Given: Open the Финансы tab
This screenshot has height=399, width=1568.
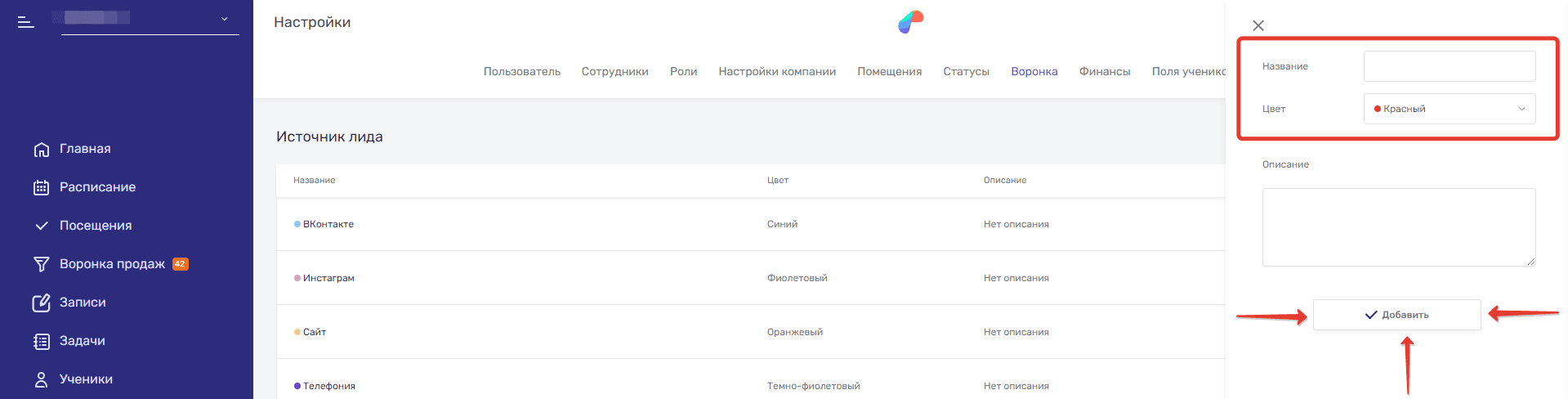Looking at the screenshot, I should coord(1104,72).
